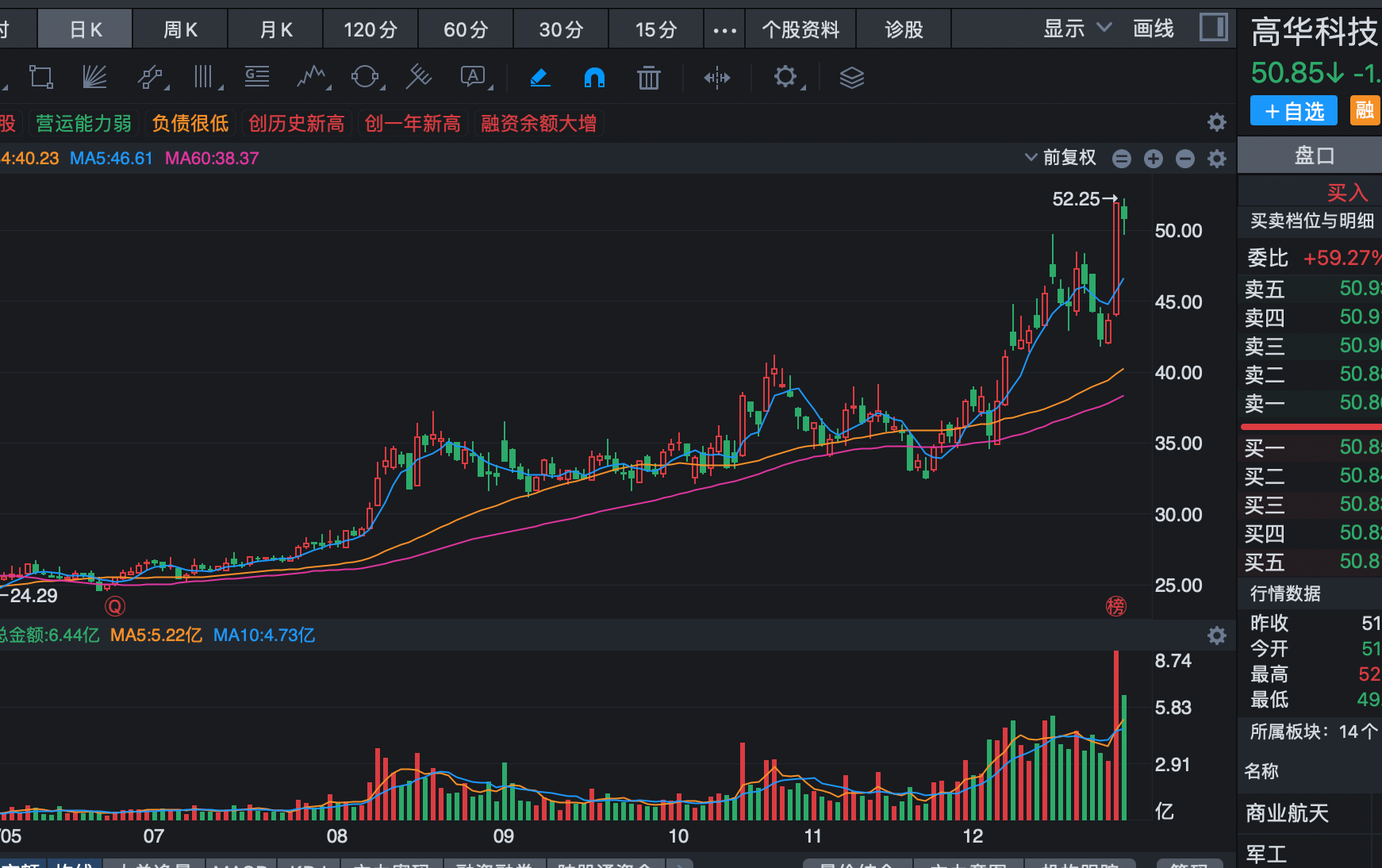Toggle the 画线 drawing toolbar
Image resolution: width=1382 pixels, height=868 pixels.
(x=1153, y=29)
